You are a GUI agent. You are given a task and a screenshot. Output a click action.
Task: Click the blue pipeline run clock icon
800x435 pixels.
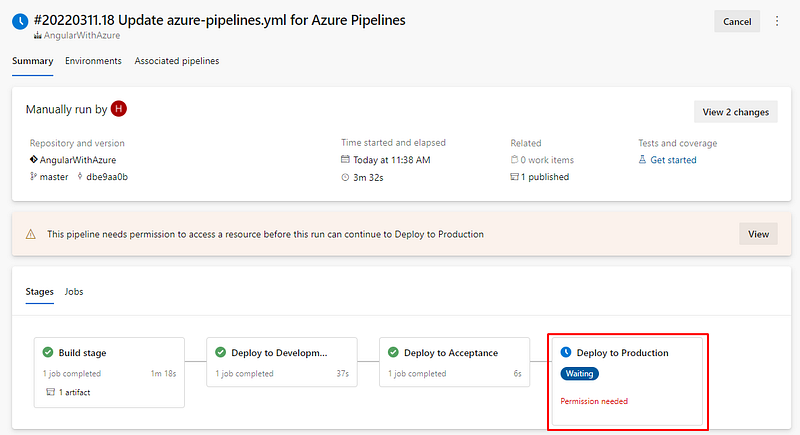click(19, 20)
